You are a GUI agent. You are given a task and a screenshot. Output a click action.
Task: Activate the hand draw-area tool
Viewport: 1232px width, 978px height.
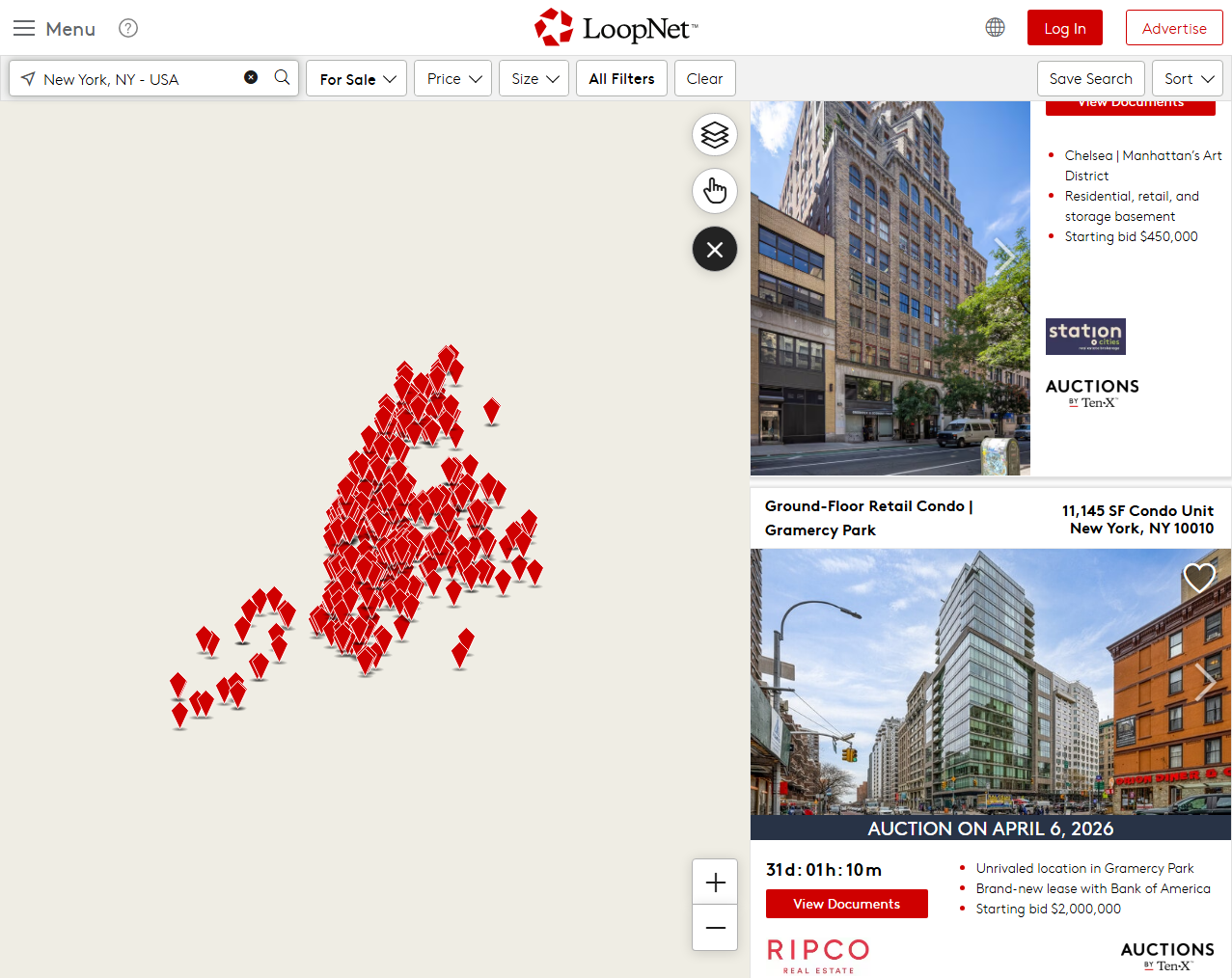[715, 191]
